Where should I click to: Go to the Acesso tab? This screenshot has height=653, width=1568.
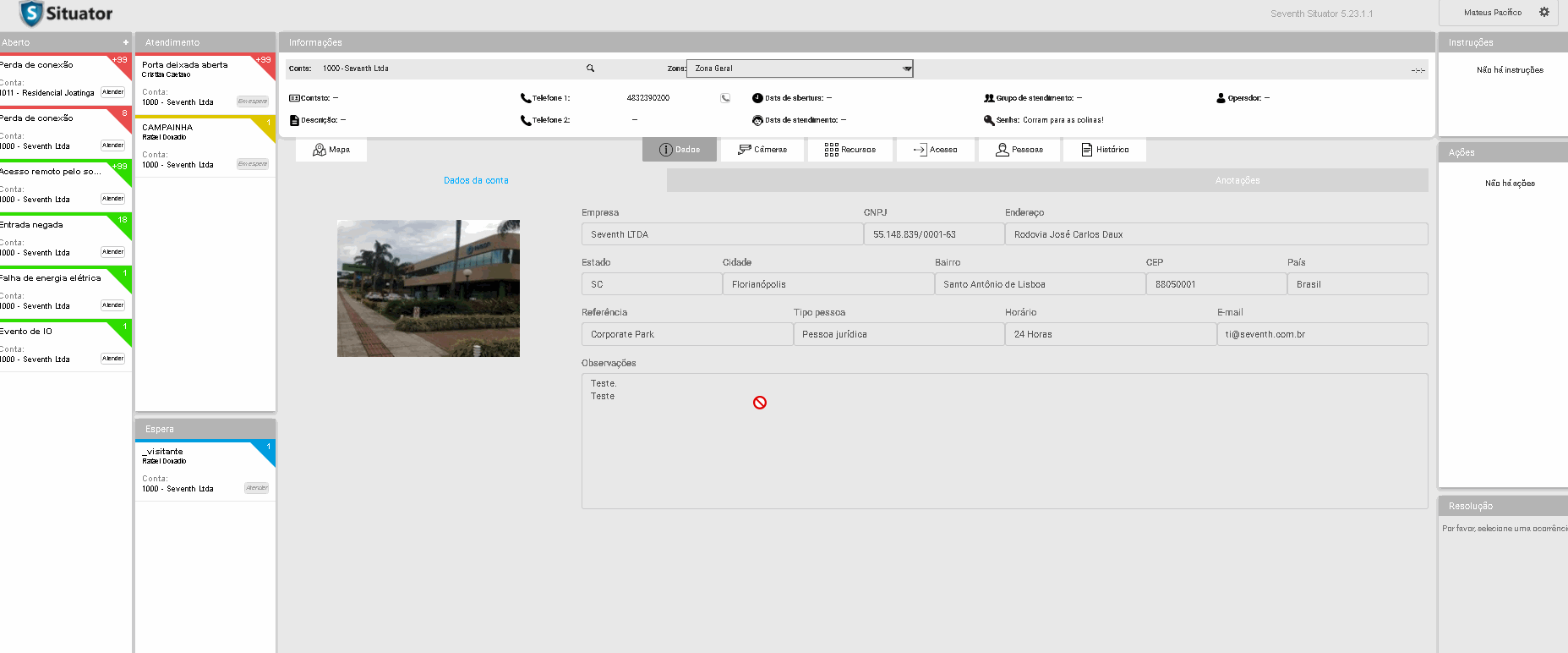(x=936, y=150)
